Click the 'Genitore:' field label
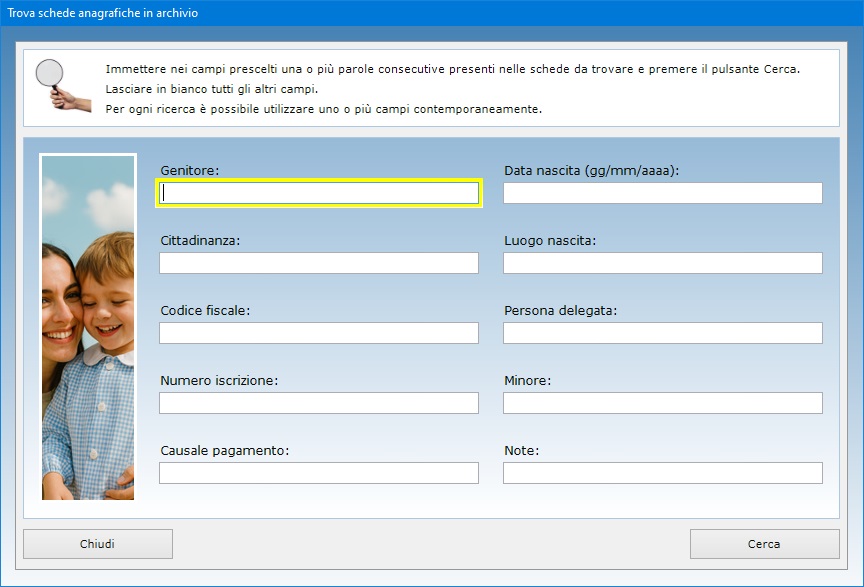This screenshot has height=587, width=864. [x=189, y=171]
